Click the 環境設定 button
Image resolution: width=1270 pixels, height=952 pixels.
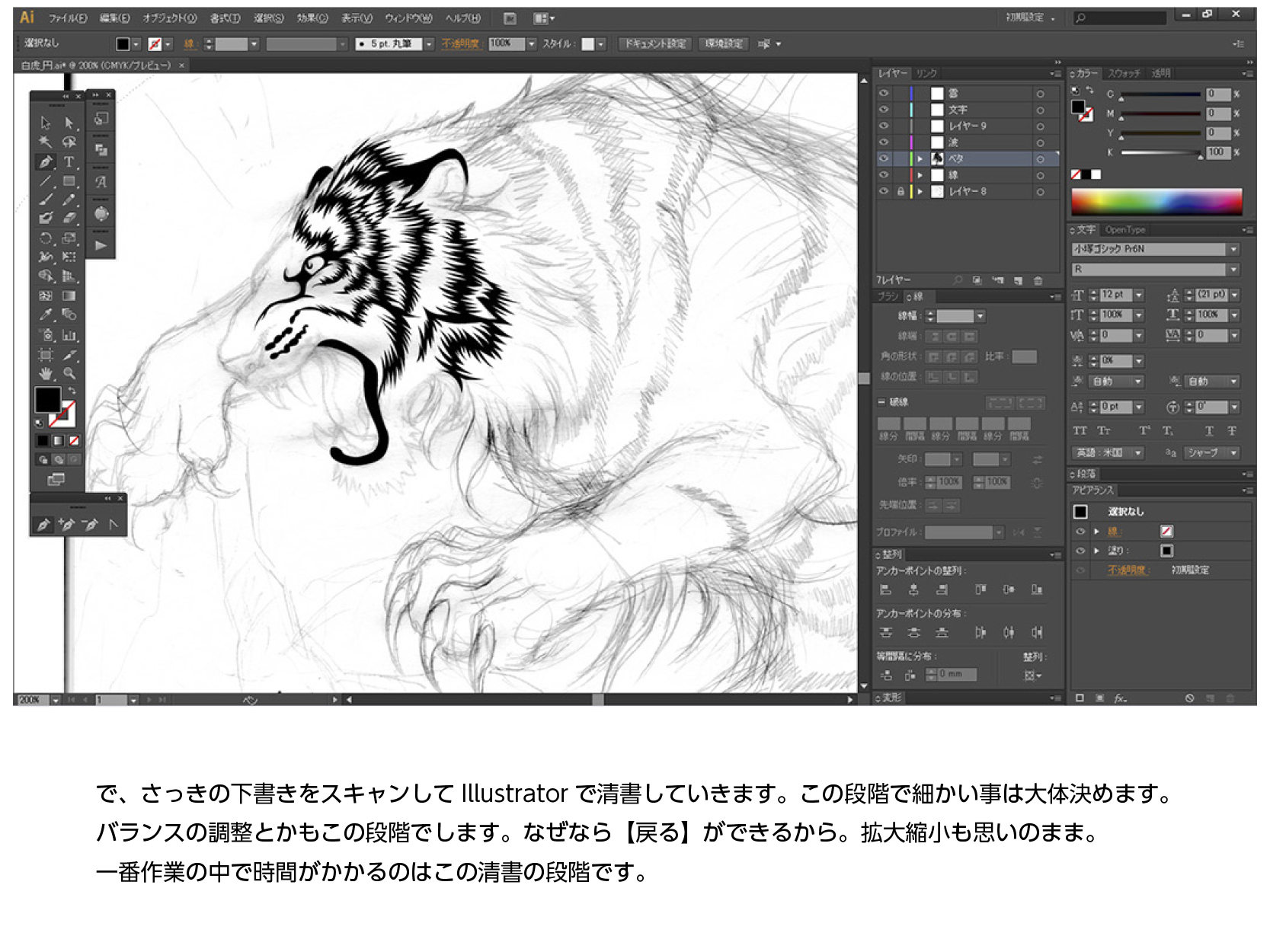click(x=723, y=44)
